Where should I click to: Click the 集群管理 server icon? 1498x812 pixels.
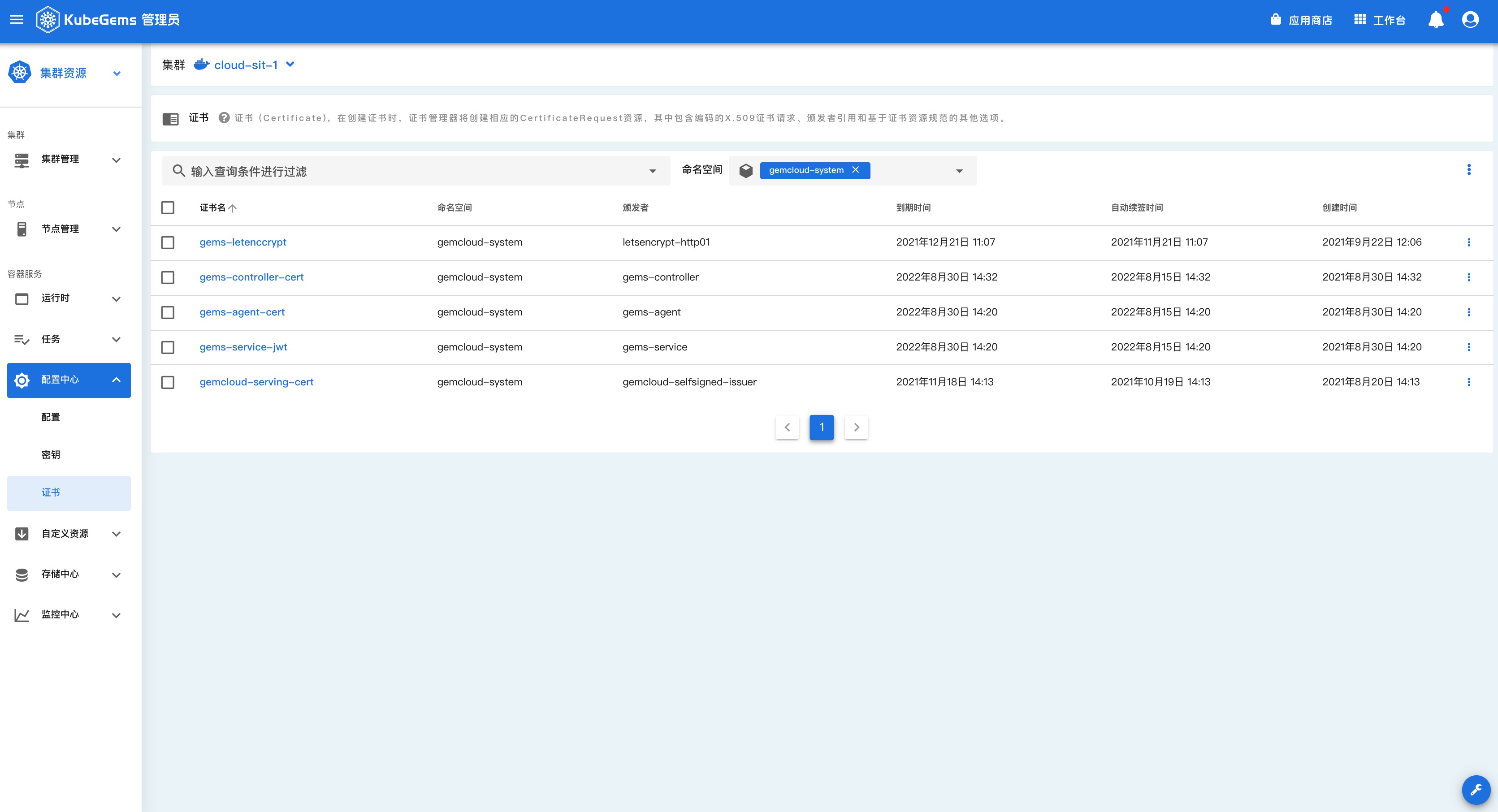point(22,160)
